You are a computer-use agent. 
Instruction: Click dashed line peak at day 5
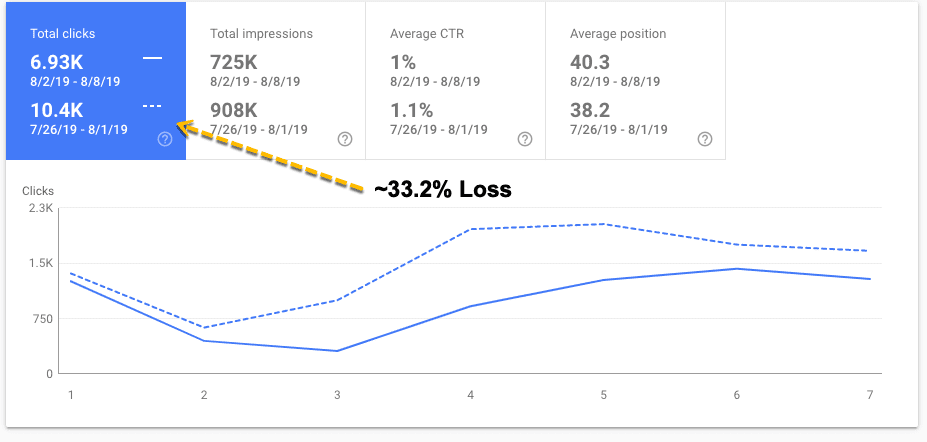604,224
